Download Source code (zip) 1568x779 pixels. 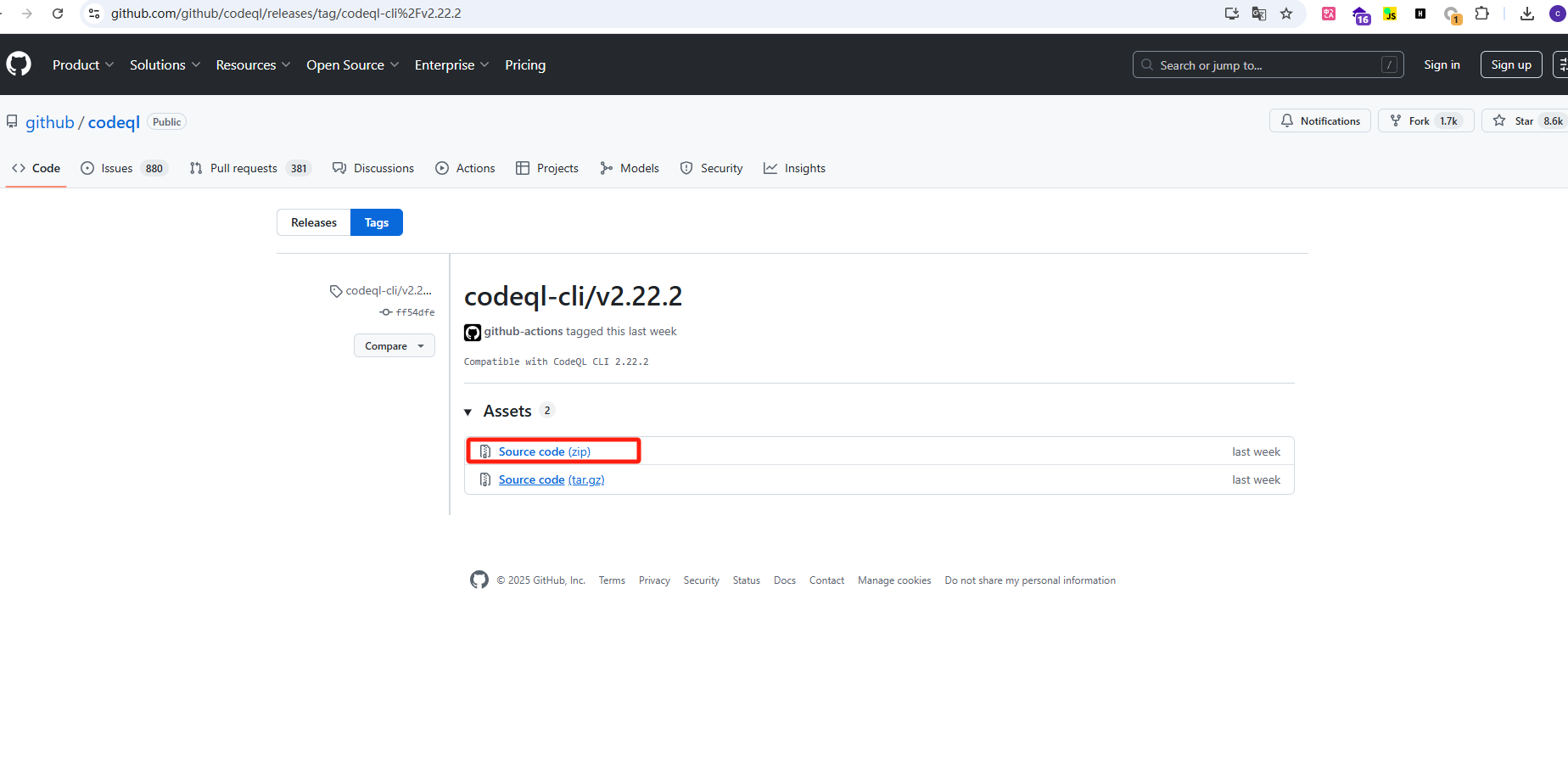[545, 451]
